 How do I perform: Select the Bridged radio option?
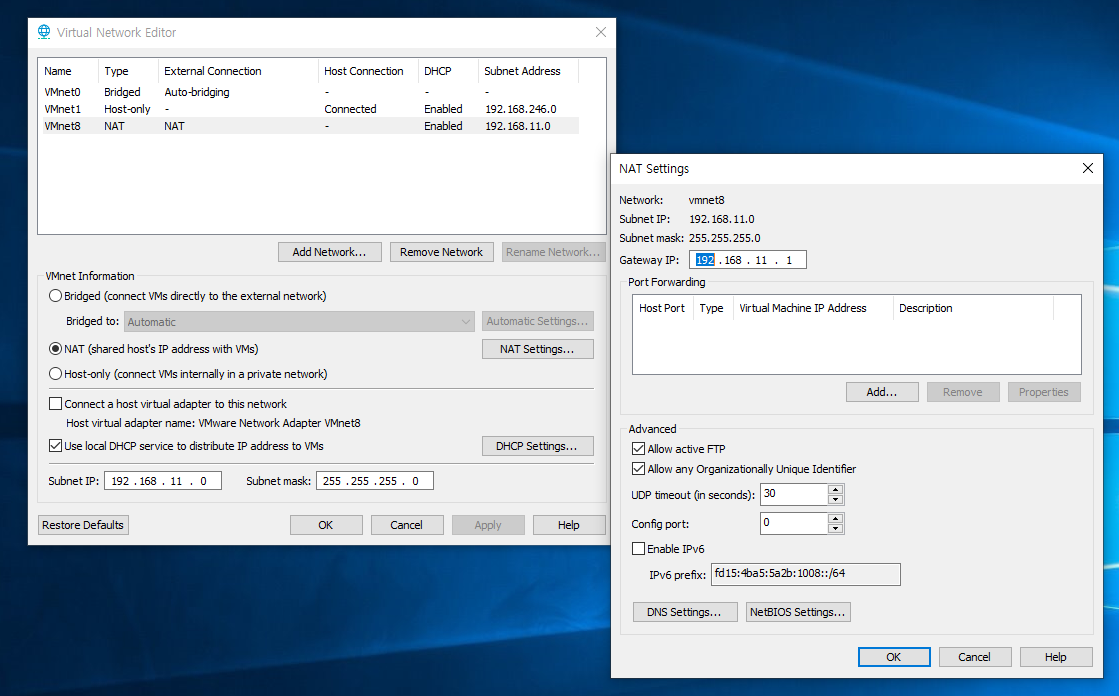click(x=55, y=296)
